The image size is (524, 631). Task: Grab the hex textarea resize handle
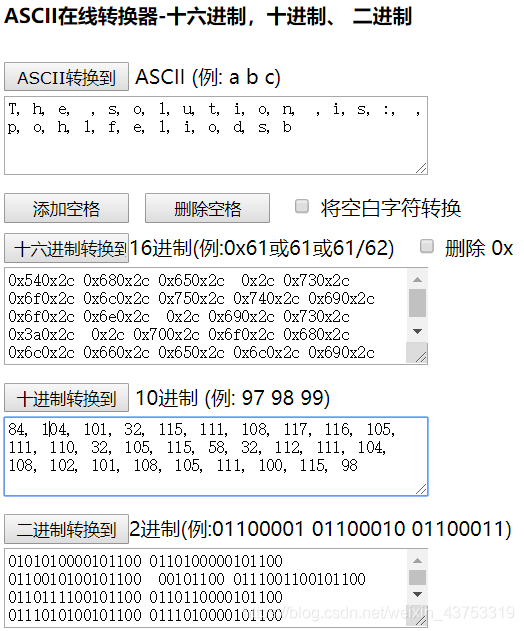pos(421,357)
